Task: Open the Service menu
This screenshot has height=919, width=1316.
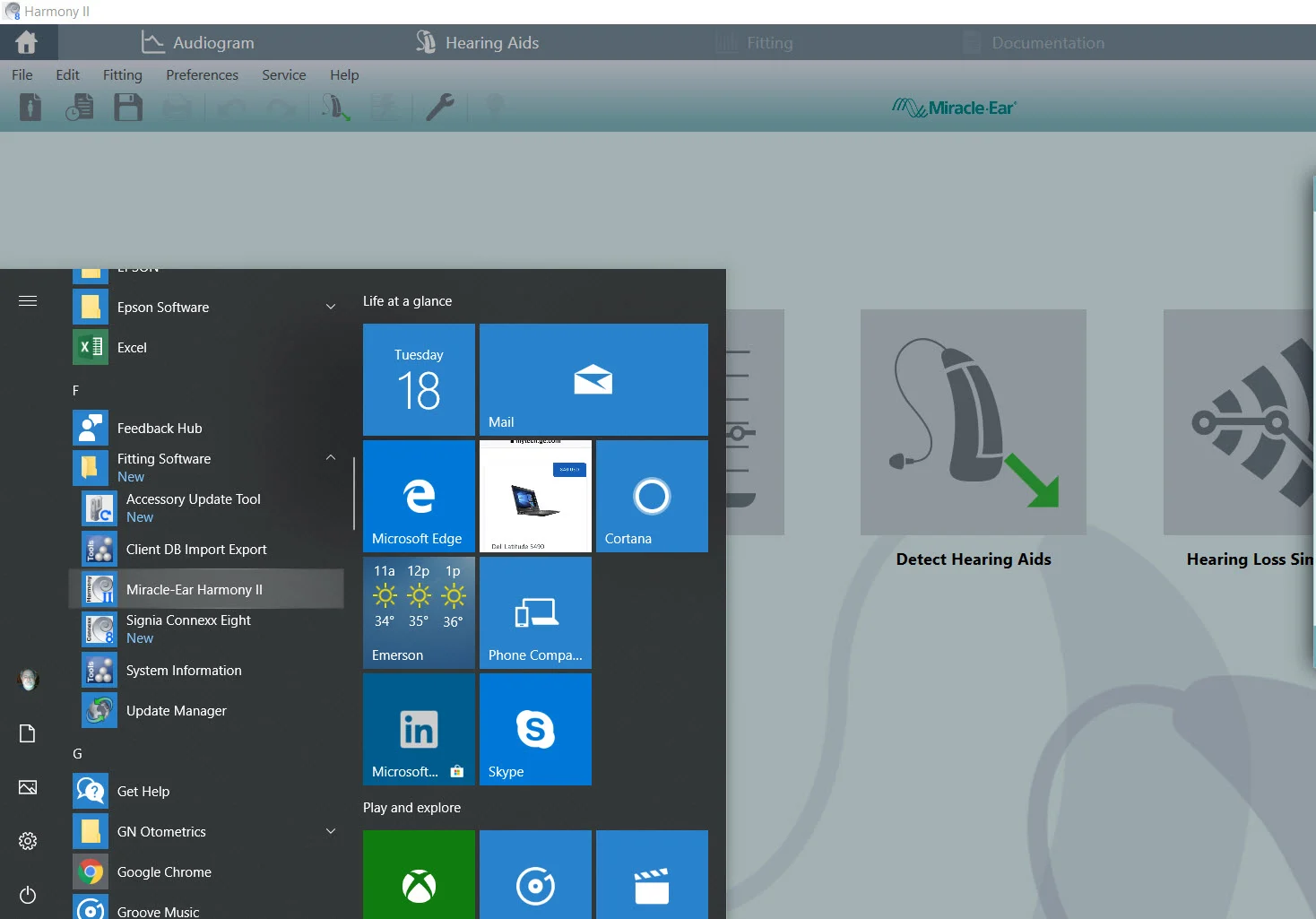Action: pyautogui.click(x=284, y=74)
